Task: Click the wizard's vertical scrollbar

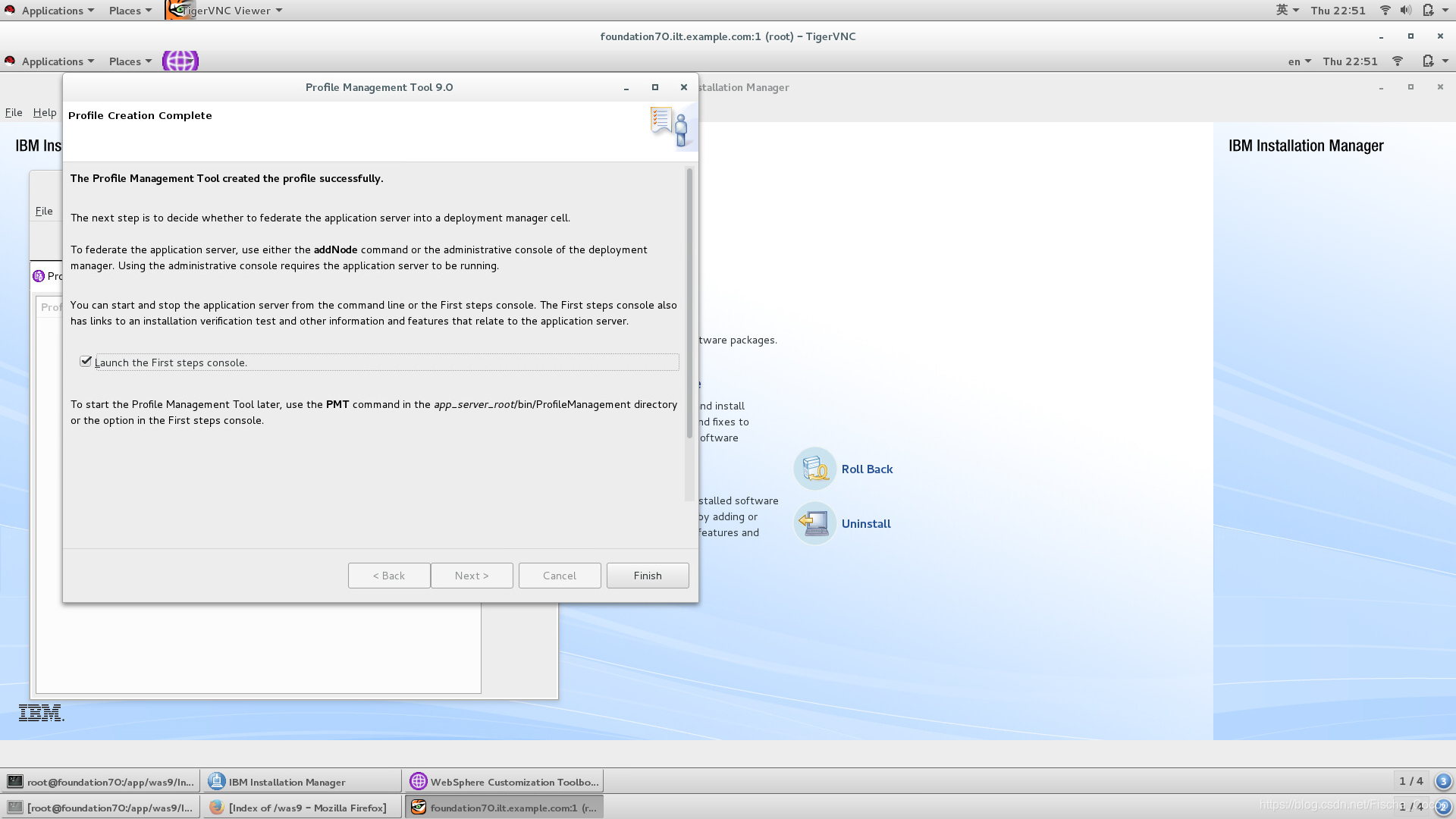Action: pyautogui.click(x=689, y=303)
